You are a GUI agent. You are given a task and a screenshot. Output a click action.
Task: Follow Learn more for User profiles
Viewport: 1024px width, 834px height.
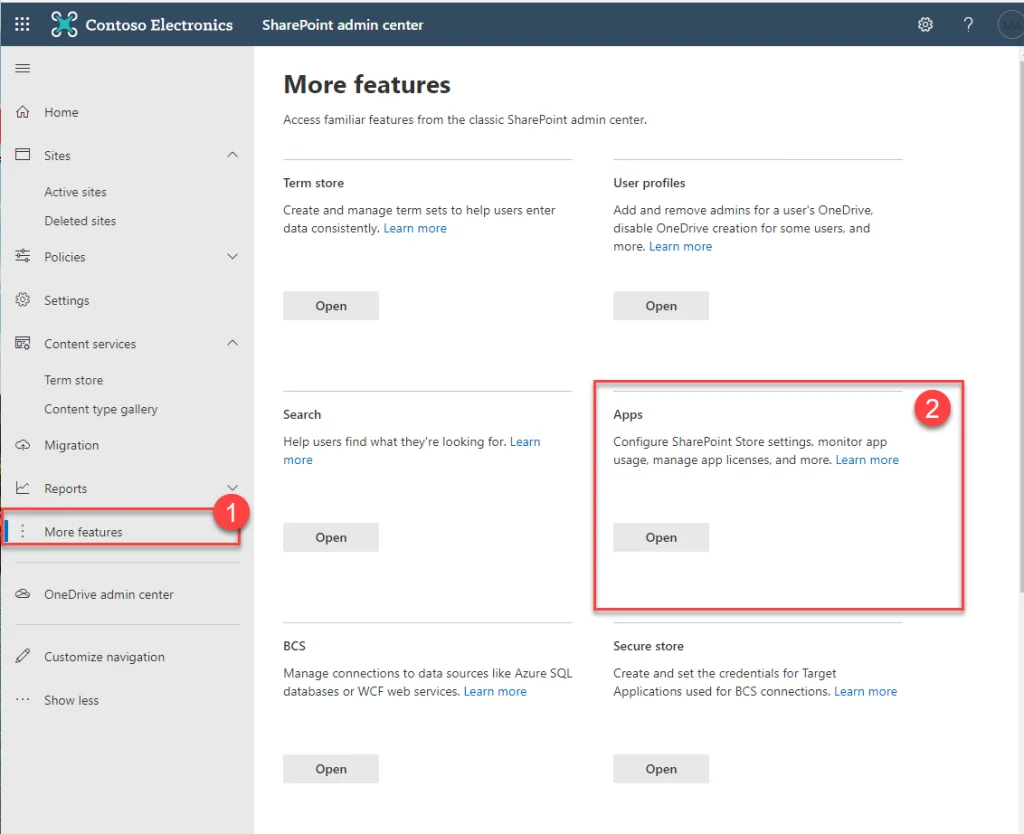680,246
